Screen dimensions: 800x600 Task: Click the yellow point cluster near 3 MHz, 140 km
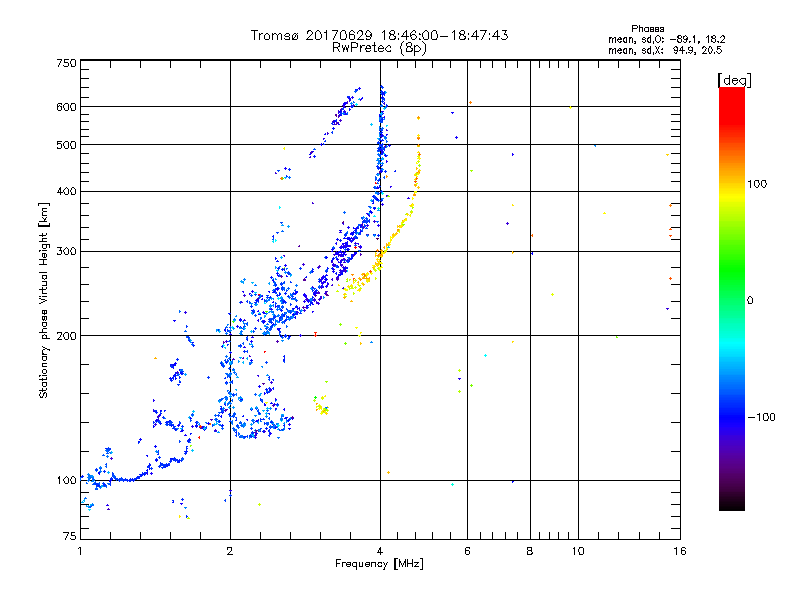click(x=322, y=407)
